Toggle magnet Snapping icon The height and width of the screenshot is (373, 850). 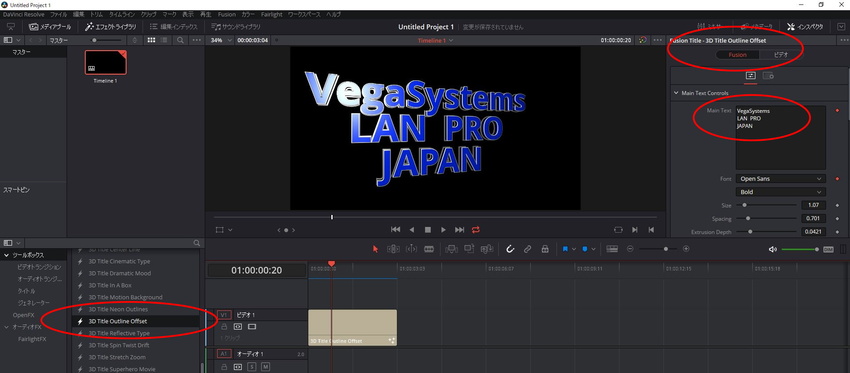tap(510, 249)
